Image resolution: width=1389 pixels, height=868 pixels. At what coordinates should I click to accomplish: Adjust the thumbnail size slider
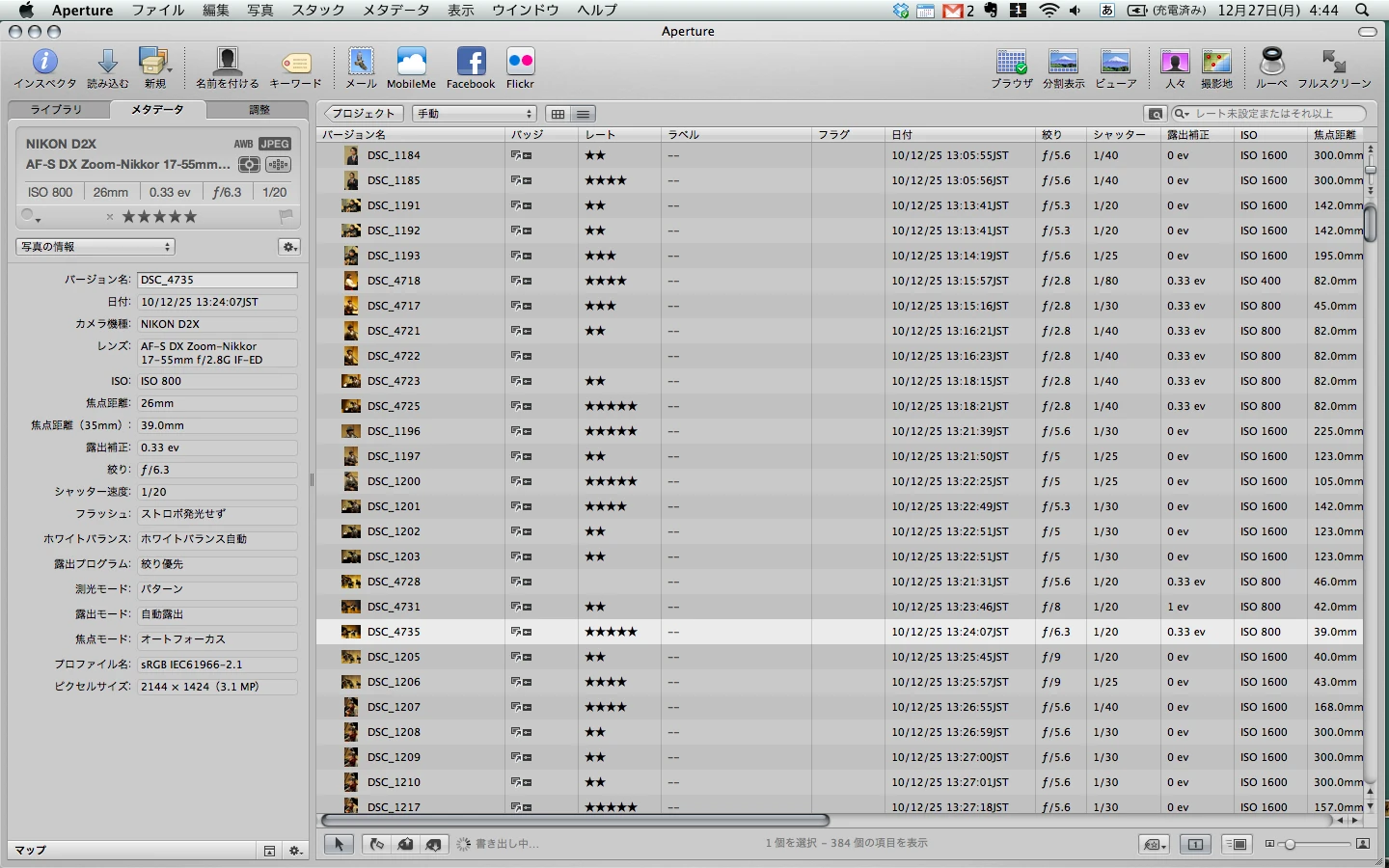1291,844
